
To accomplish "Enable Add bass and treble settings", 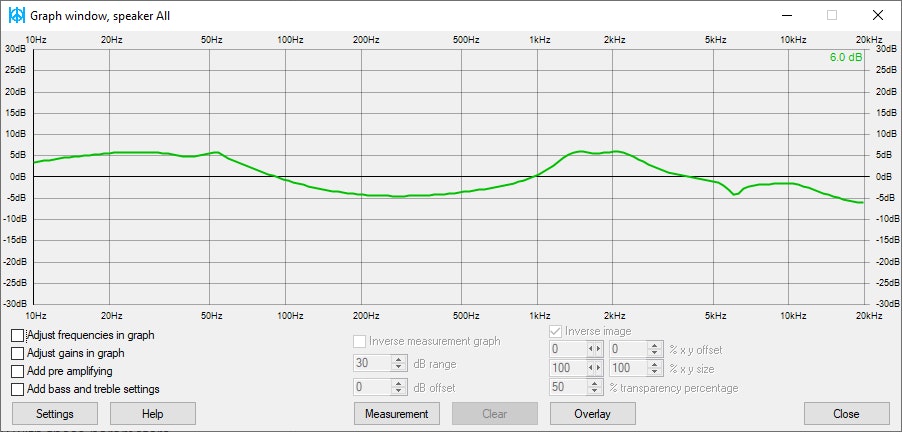I will coord(18,390).
